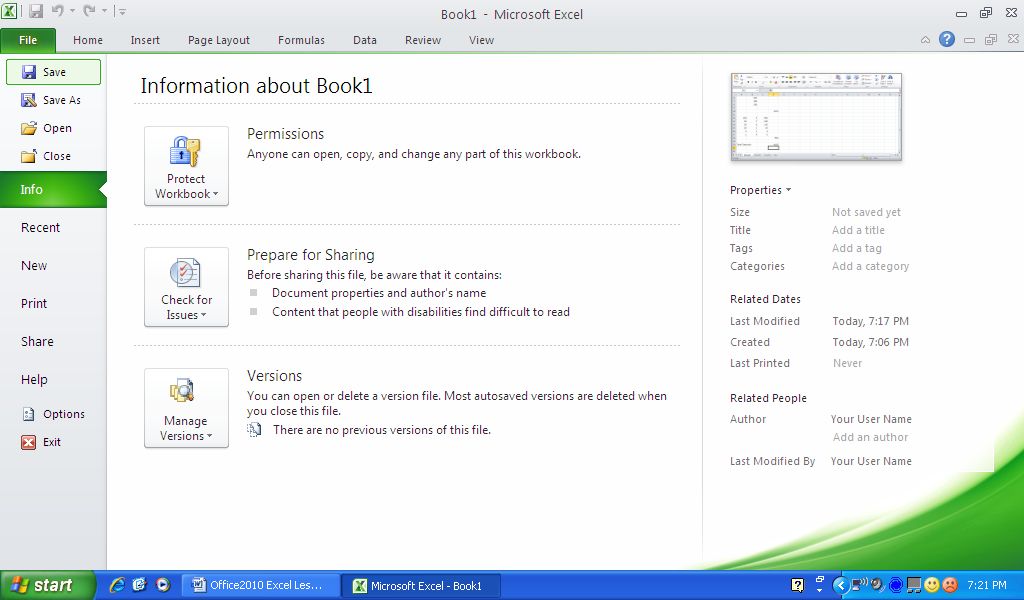Image resolution: width=1024 pixels, height=600 pixels.
Task: Select the Data ribbon tab
Action: pyautogui.click(x=364, y=40)
